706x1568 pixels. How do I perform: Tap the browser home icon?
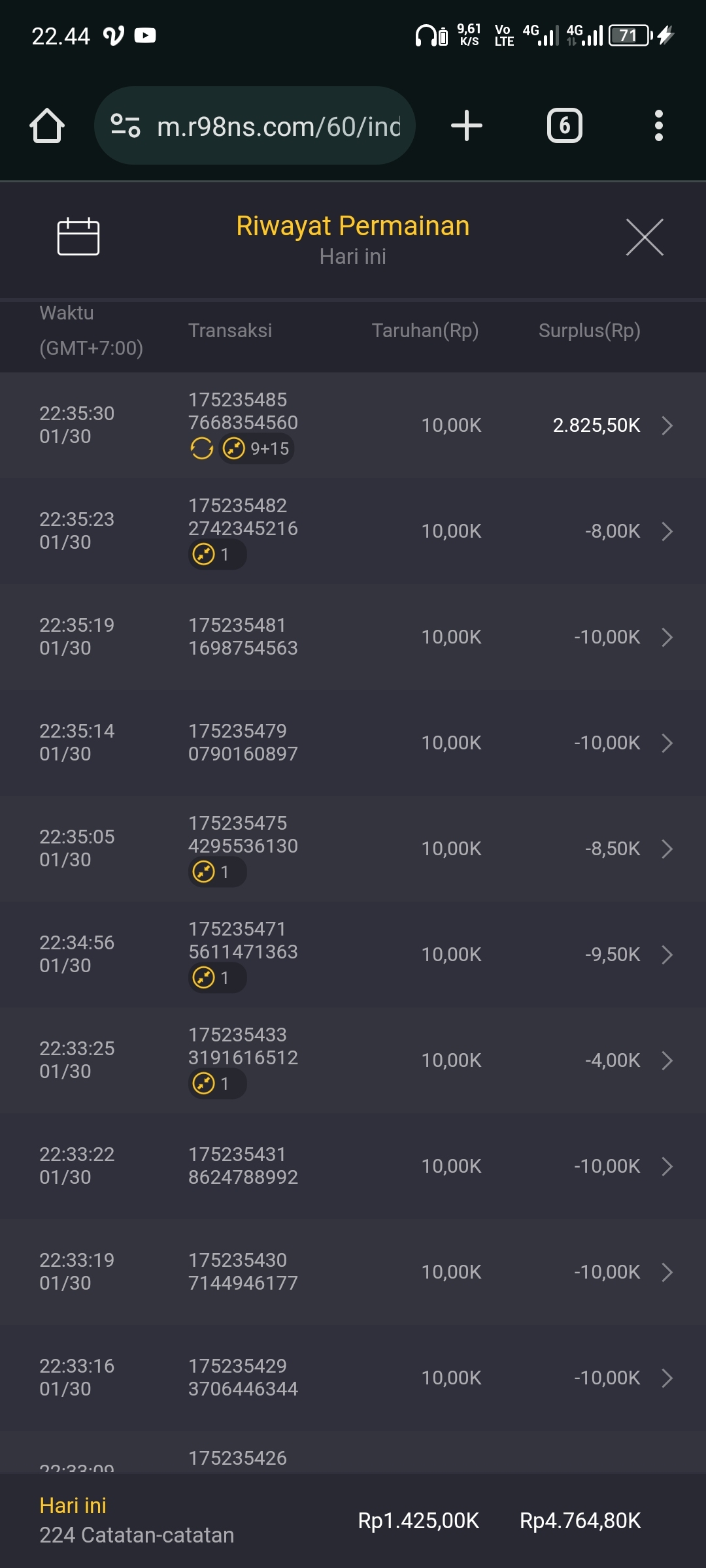47,125
